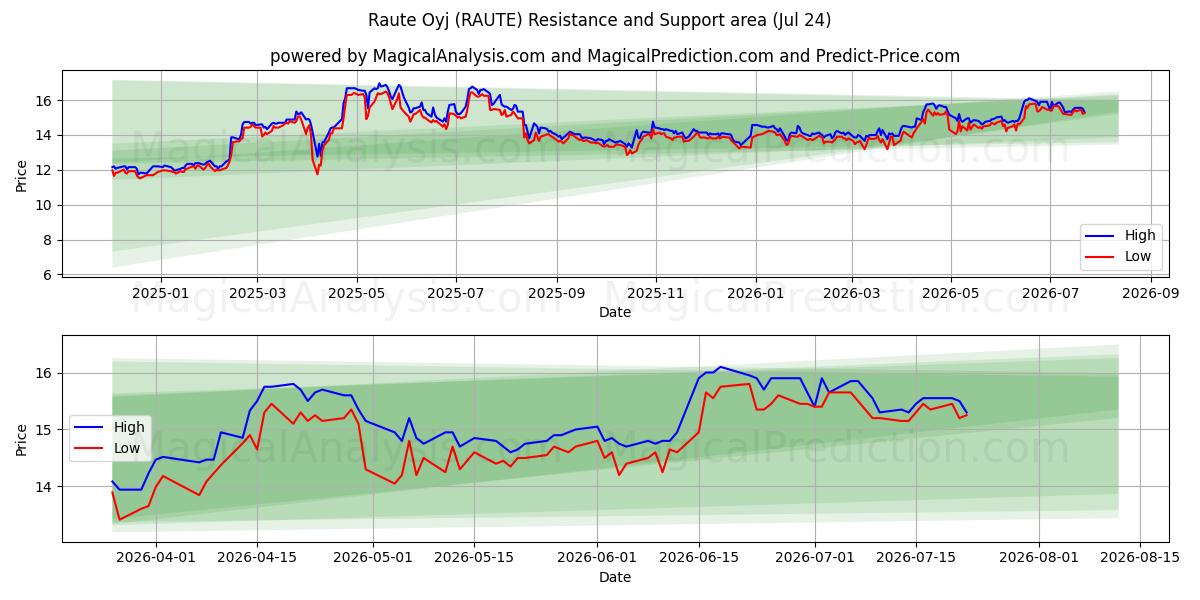Image resolution: width=1200 pixels, height=600 pixels.
Task: Click the '2025-07' x-axis label in the upper chart
Action: click(x=456, y=294)
